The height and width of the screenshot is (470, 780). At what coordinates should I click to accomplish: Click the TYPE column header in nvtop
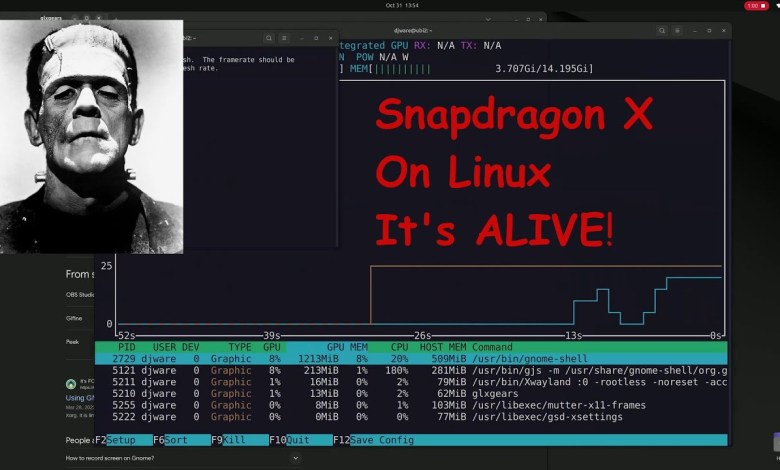(x=239, y=347)
